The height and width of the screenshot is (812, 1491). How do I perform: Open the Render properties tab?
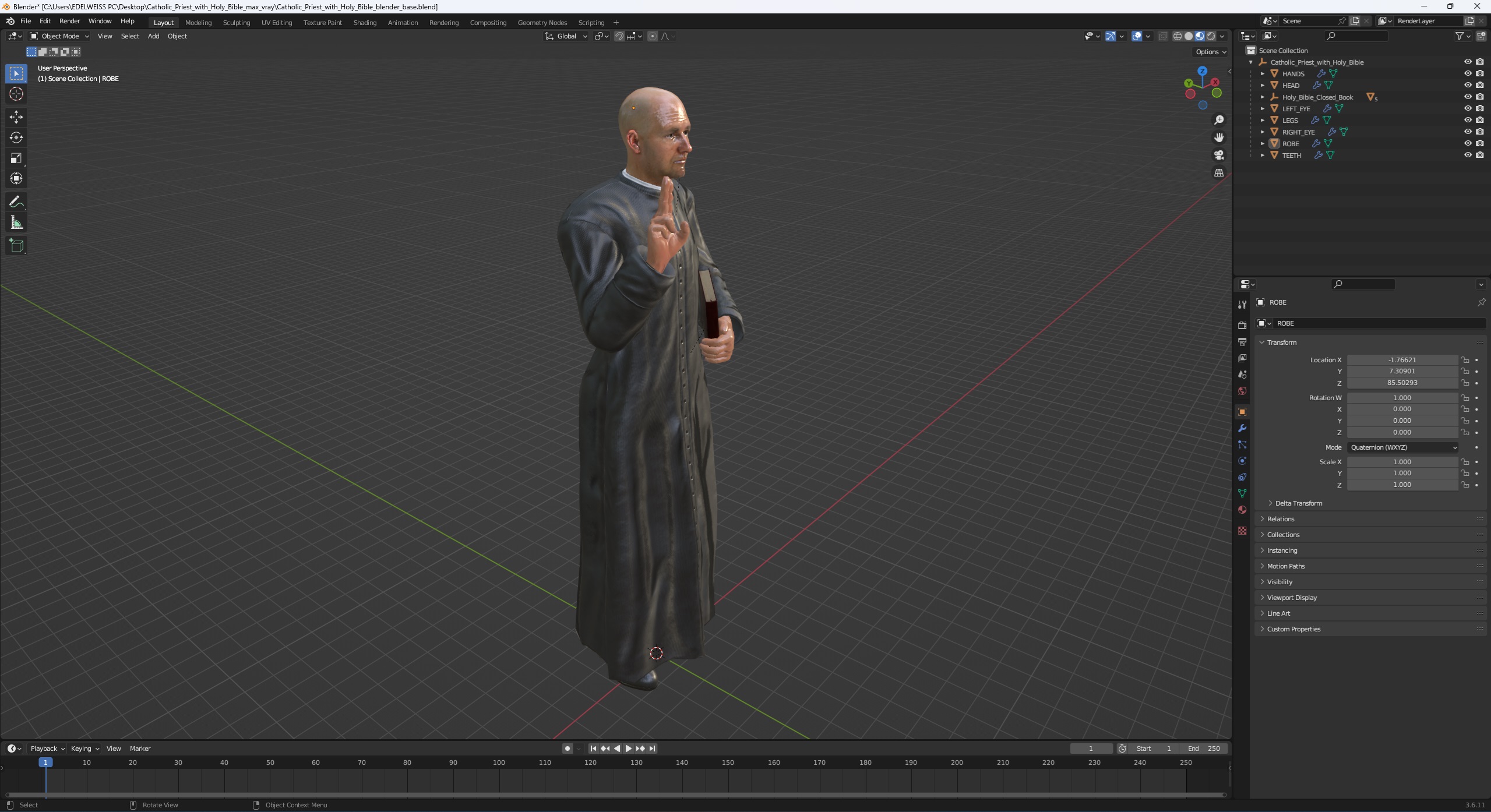tap(1242, 325)
